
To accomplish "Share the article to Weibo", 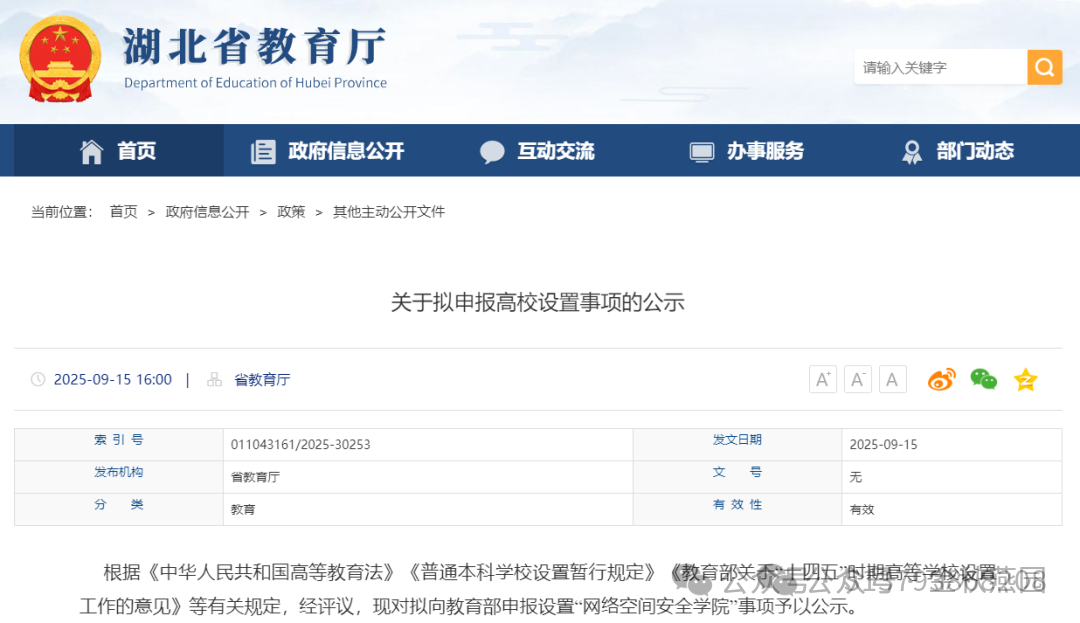I will pyautogui.click(x=942, y=379).
